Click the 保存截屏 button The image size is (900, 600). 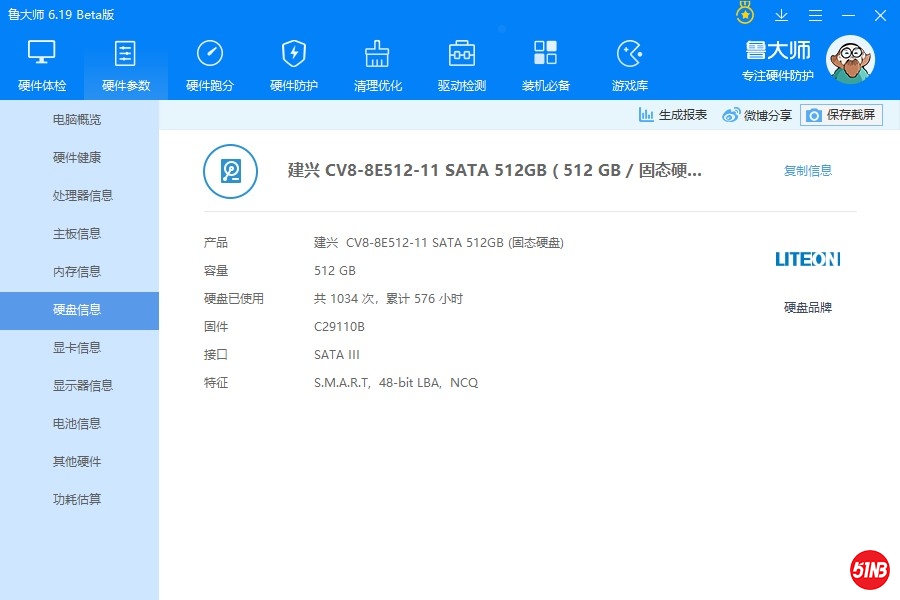(841, 115)
